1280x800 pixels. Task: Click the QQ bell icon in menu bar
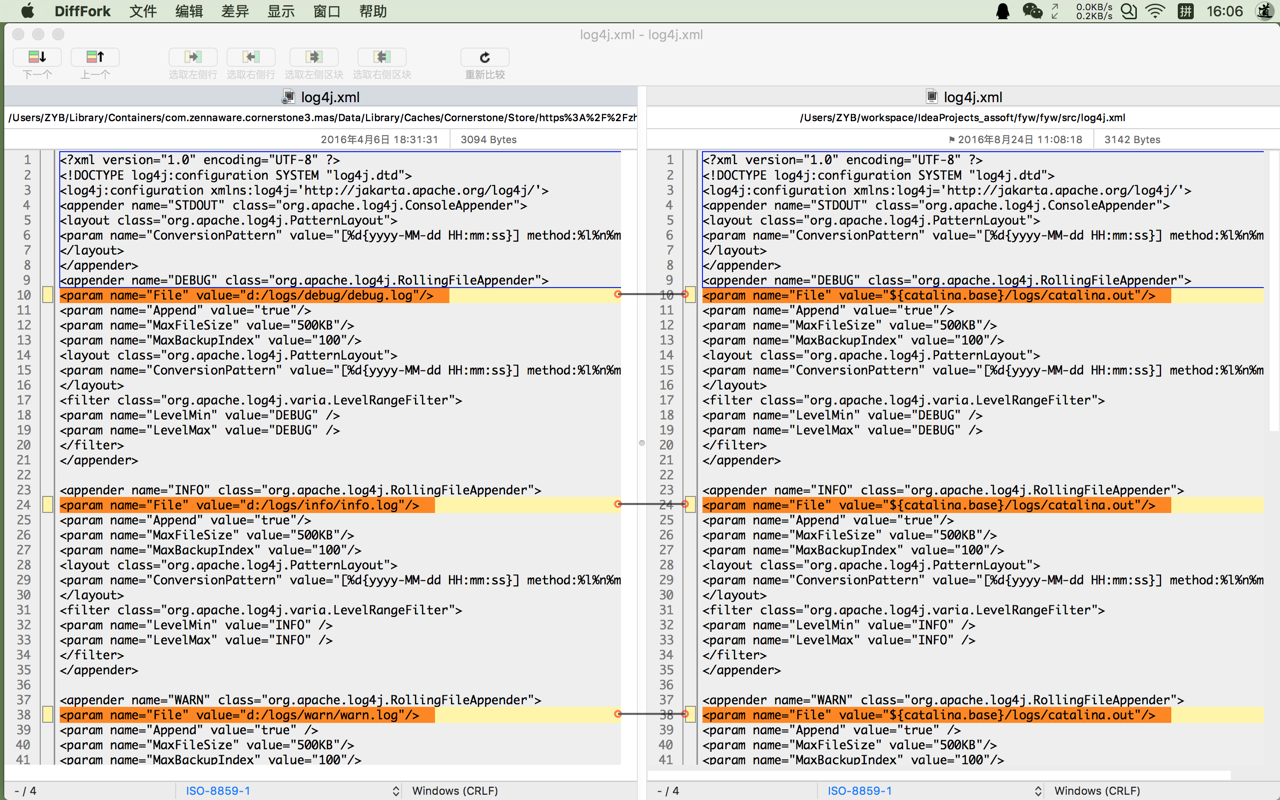point(1003,11)
